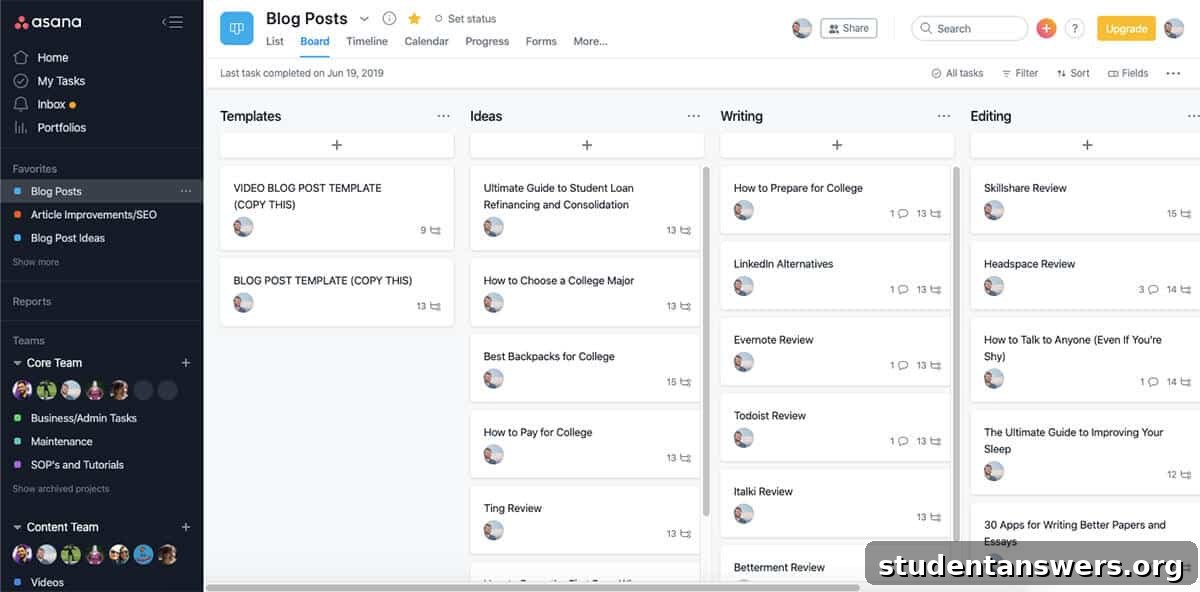The width and height of the screenshot is (1200, 592).
Task: Switch to the Timeline tab
Action: pyautogui.click(x=367, y=41)
